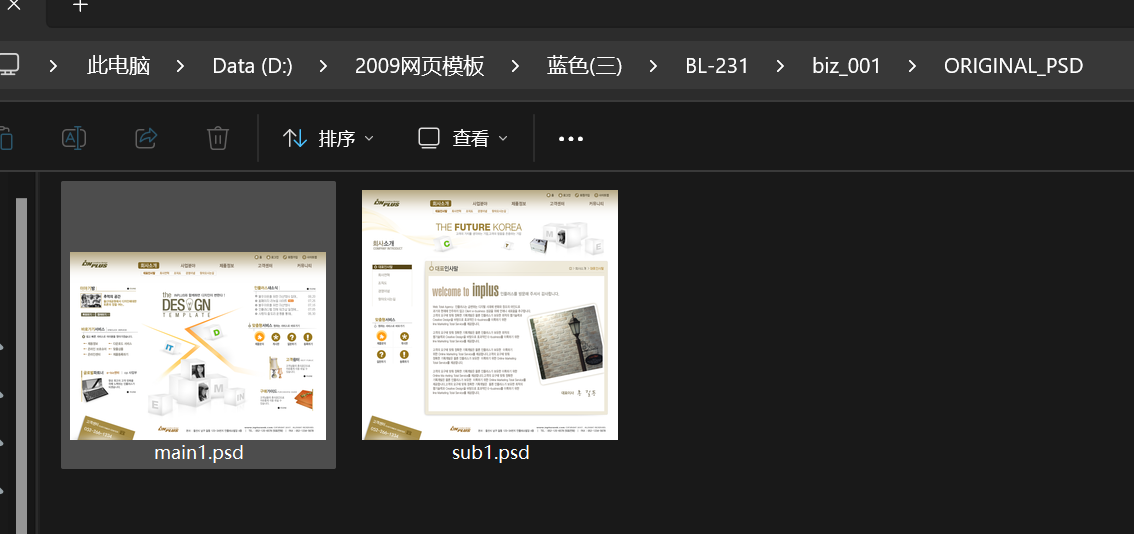The image size is (1134, 534).
Task: Open the three-dot more options menu
Action: point(571,139)
